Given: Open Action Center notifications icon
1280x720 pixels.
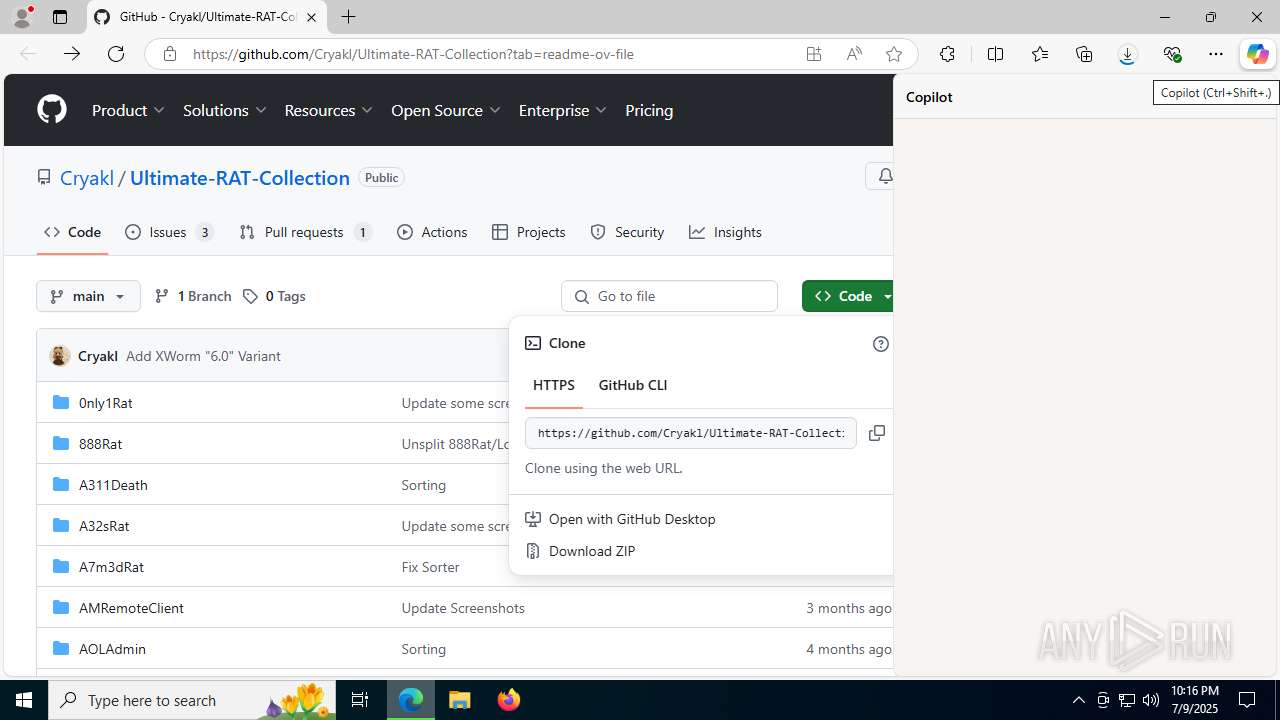Looking at the screenshot, I should (x=1247, y=700).
